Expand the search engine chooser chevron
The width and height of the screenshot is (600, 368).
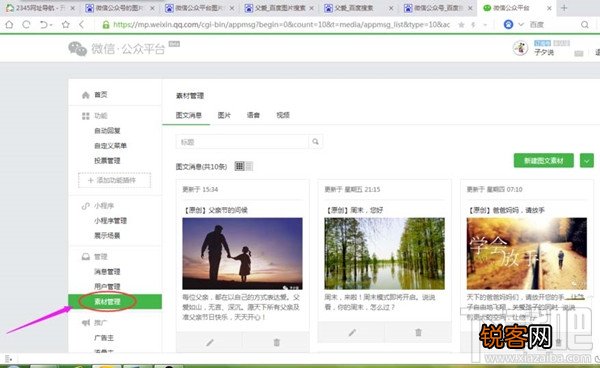521,24
